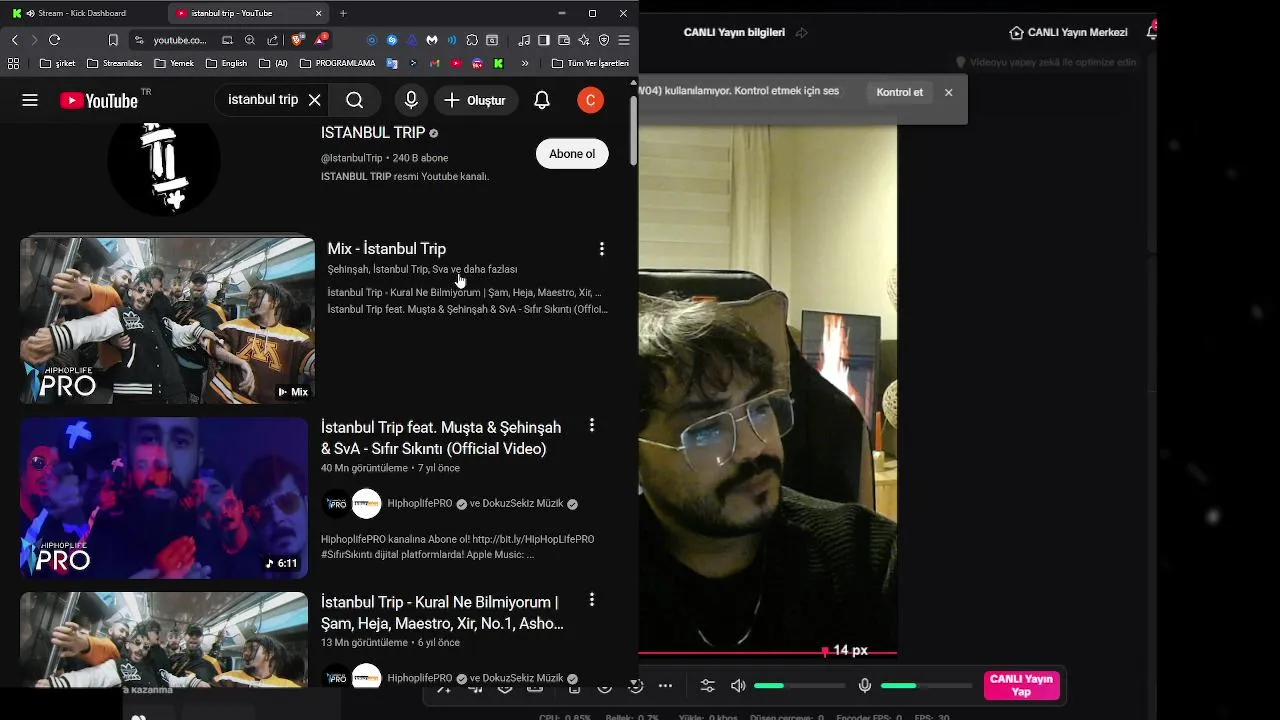Open the Kick bookmark icon
The width and height of the screenshot is (1280, 720).
498,63
